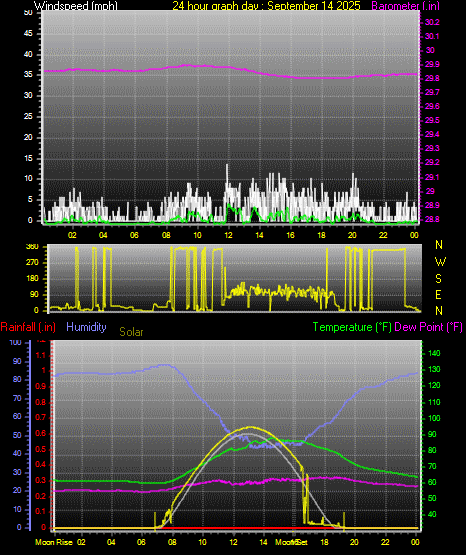
Task: Click the E wind direction label
Action: [x=438, y=295]
